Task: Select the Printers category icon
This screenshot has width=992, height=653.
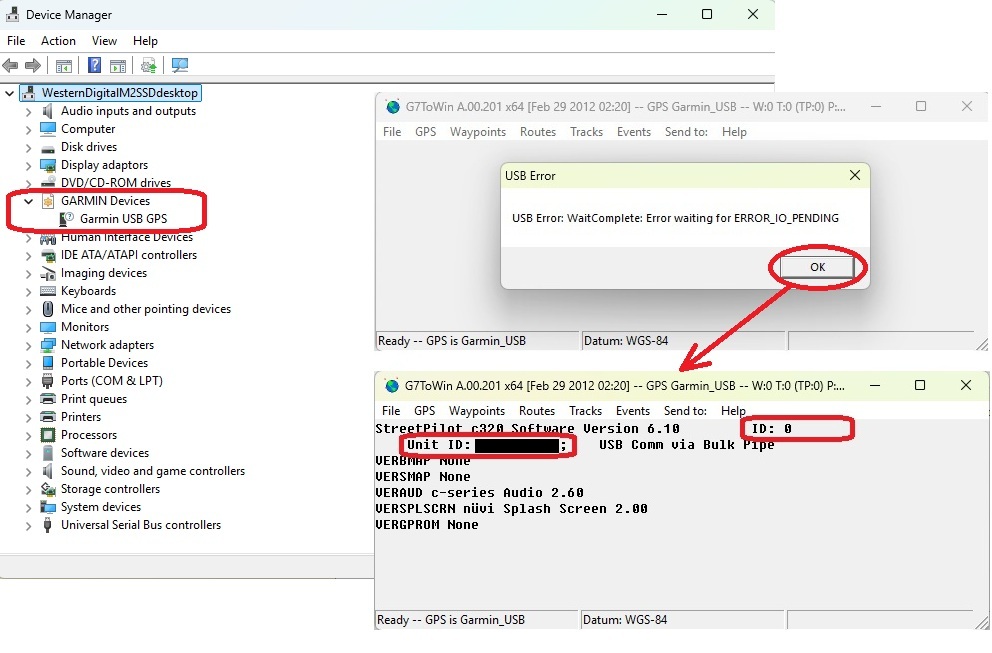Action: (48, 417)
